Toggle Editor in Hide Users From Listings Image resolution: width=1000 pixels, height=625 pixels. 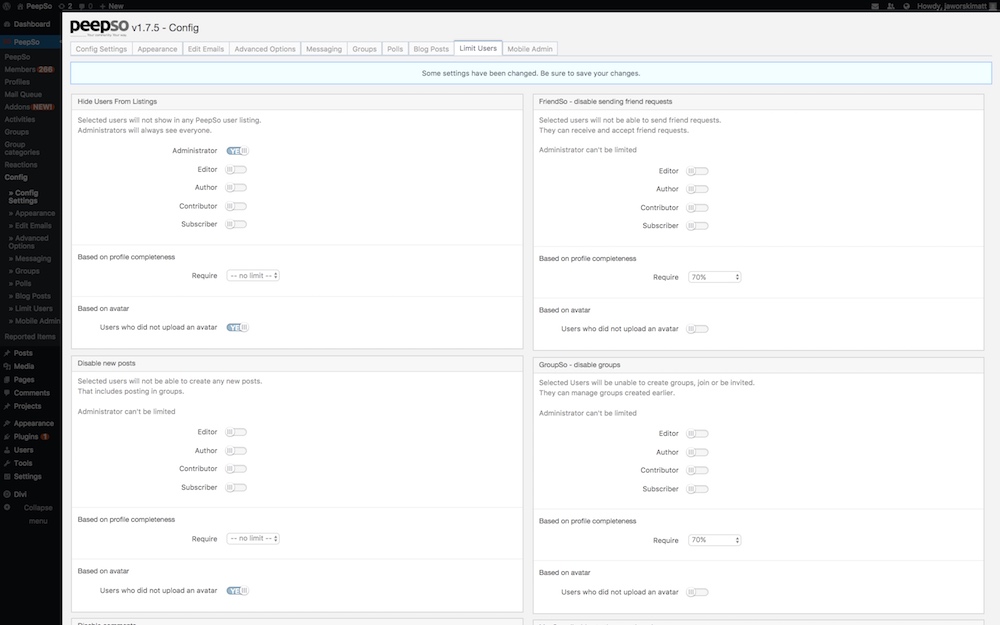(x=236, y=170)
